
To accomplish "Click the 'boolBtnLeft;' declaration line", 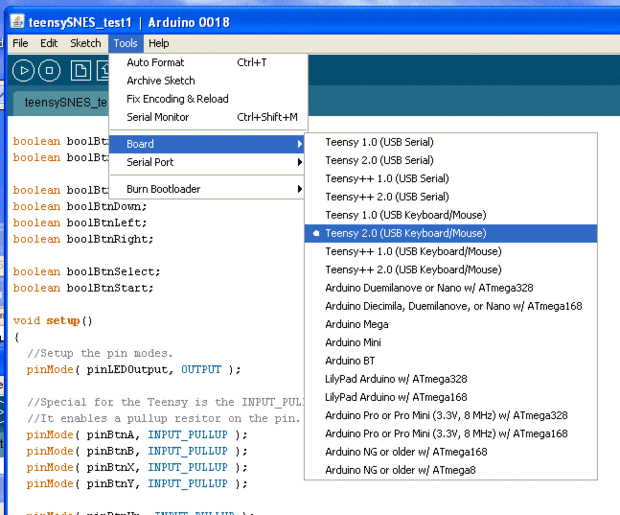I will pyautogui.click(x=80, y=223).
